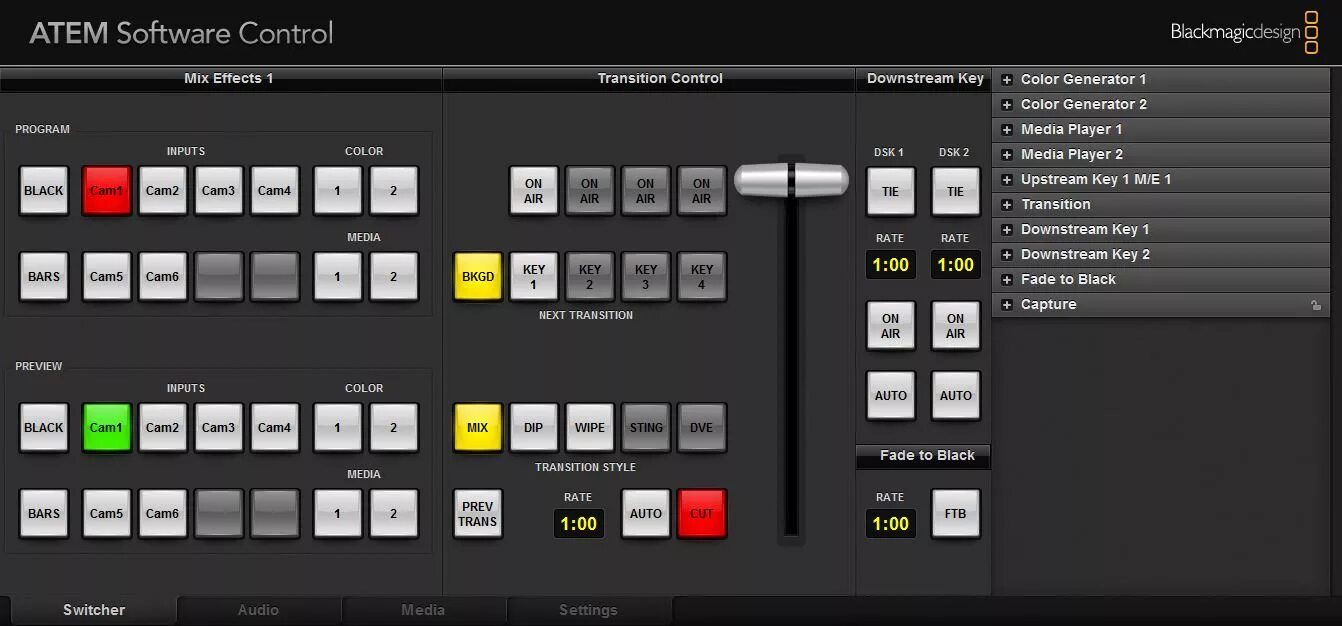1342x626 pixels.
Task: Select green Cam1 on Preview bus
Action: pyautogui.click(x=106, y=427)
